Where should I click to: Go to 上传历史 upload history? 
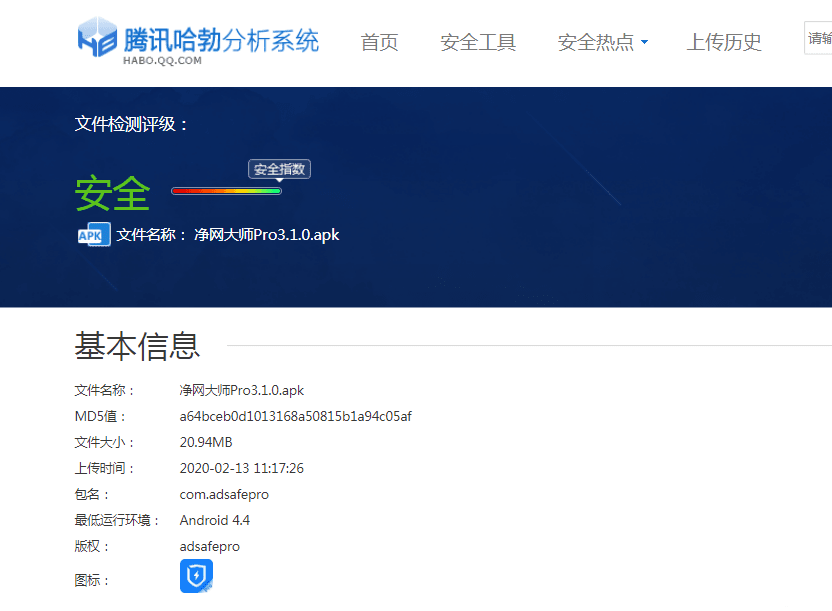coord(724,42)
